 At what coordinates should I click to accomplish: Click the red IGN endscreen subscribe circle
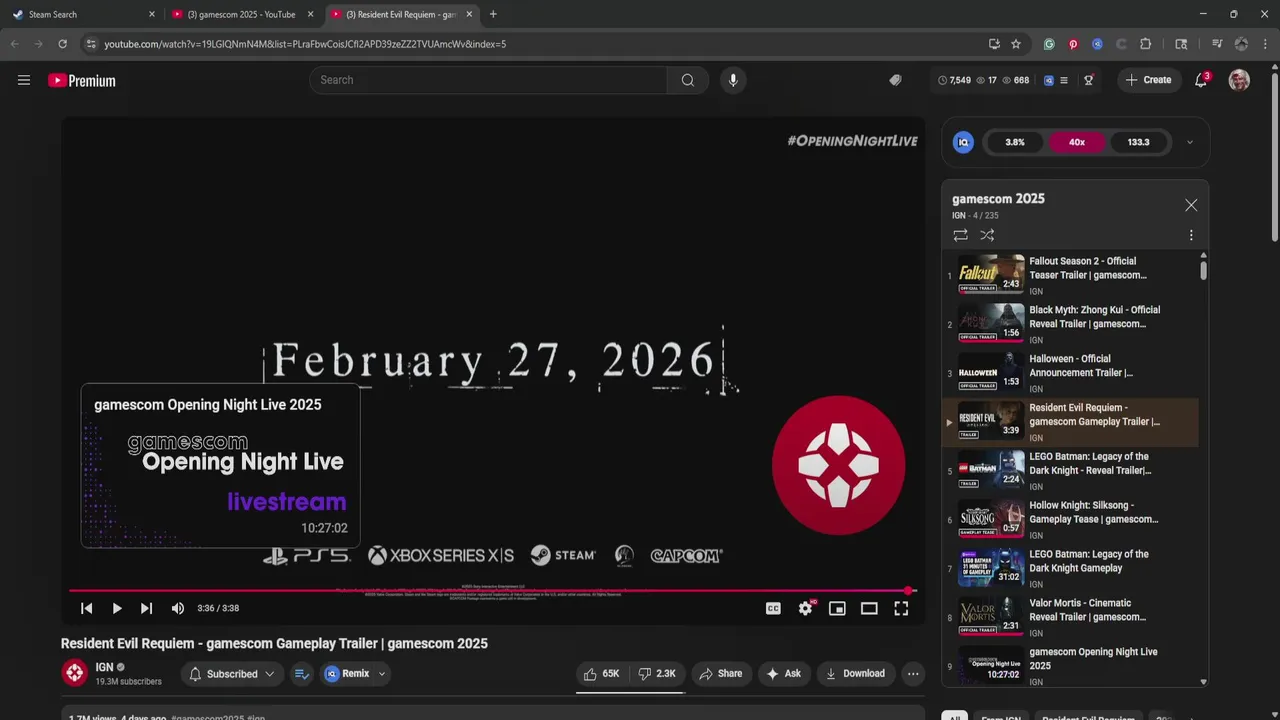(838, 465)
